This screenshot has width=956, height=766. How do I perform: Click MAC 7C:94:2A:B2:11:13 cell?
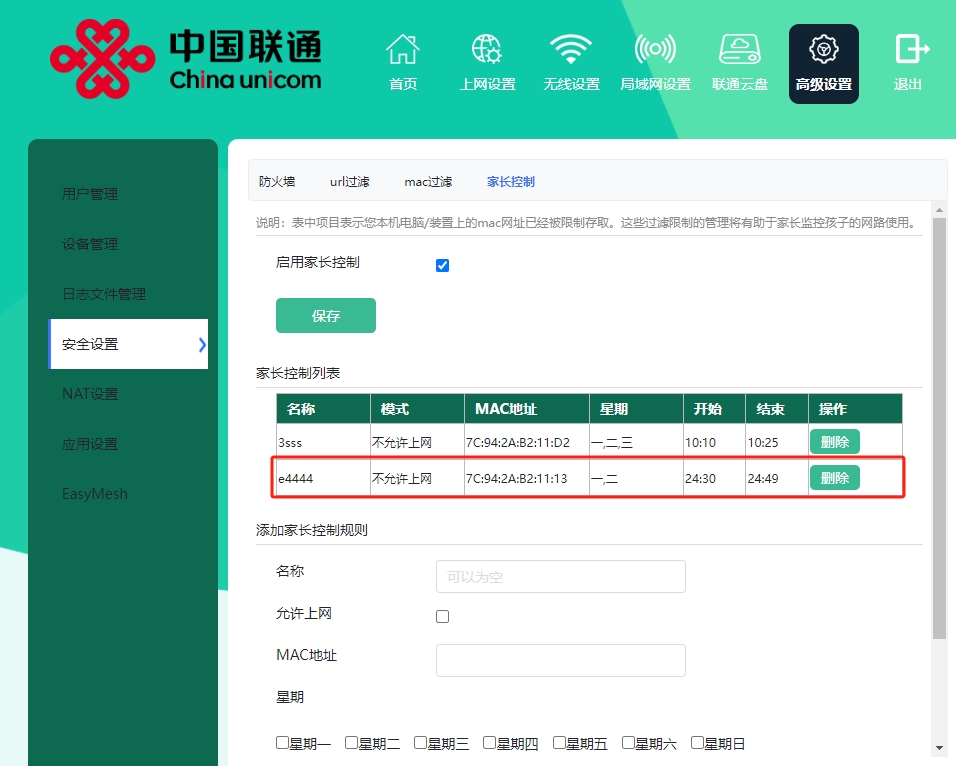(527, 478)
